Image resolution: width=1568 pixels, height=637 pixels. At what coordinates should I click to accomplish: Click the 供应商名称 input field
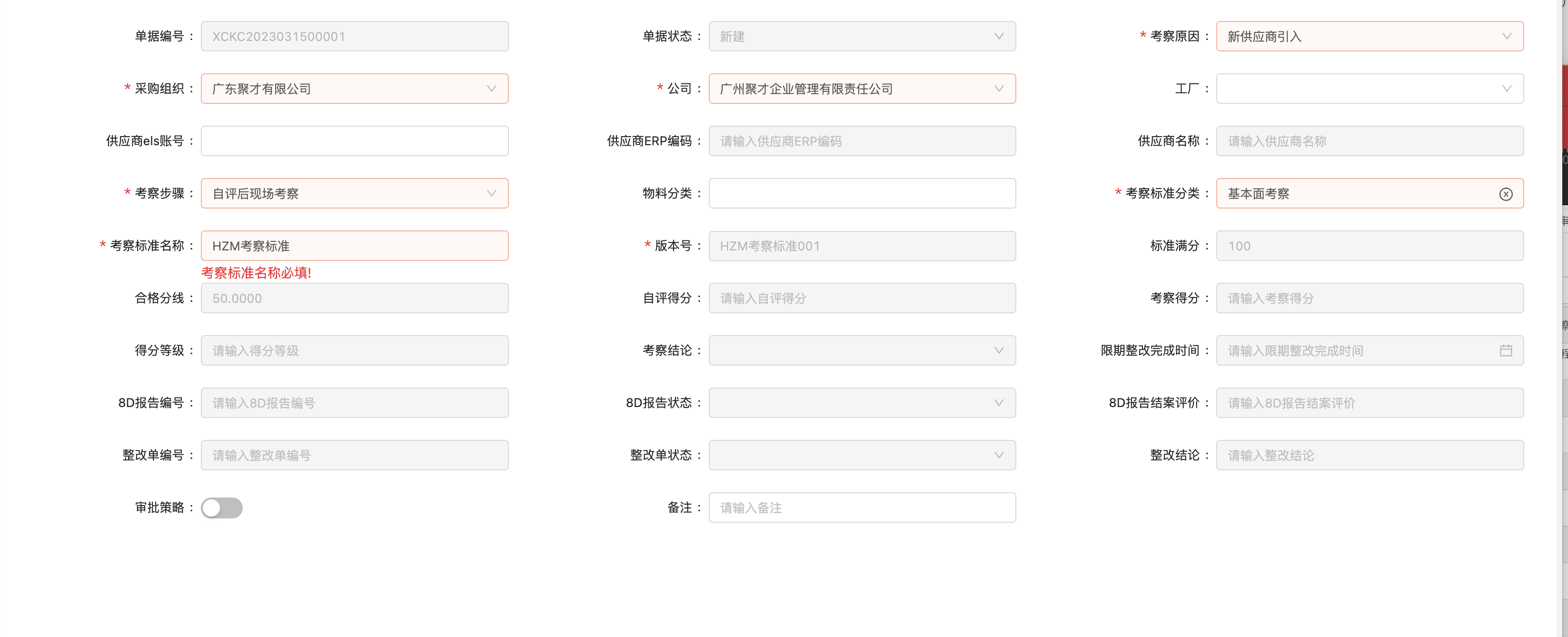[x=1369, y=141]
